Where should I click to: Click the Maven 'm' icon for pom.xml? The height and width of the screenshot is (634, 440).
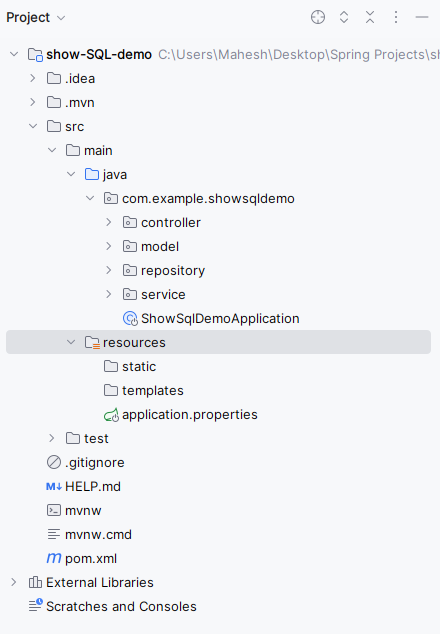(x=54, y=558)
